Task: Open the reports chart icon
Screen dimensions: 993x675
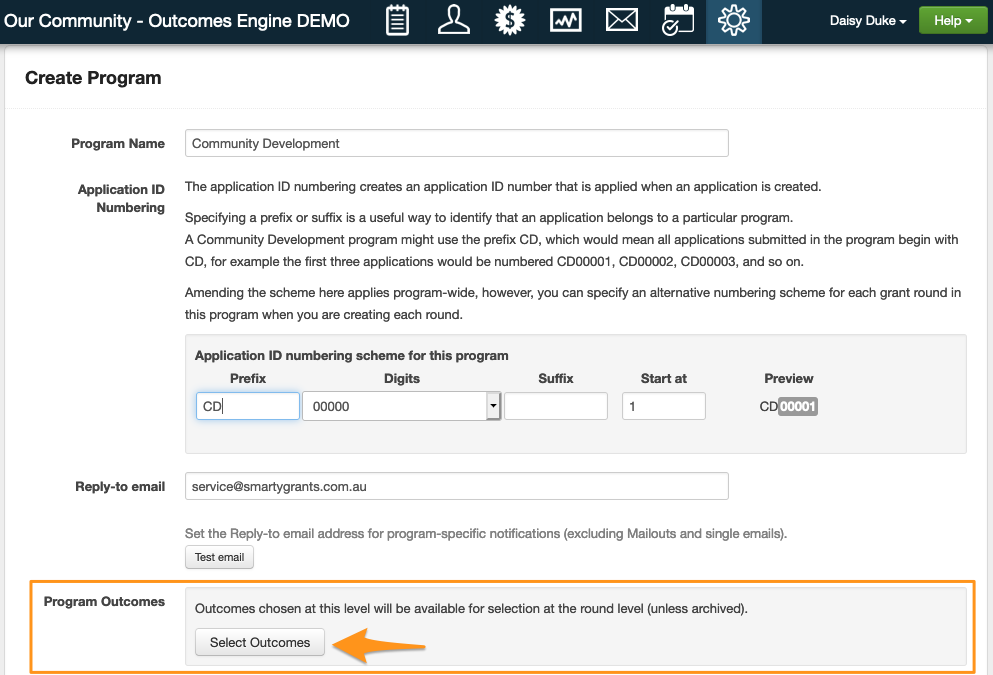Action: pyautogui.click(x=567, y=21)
